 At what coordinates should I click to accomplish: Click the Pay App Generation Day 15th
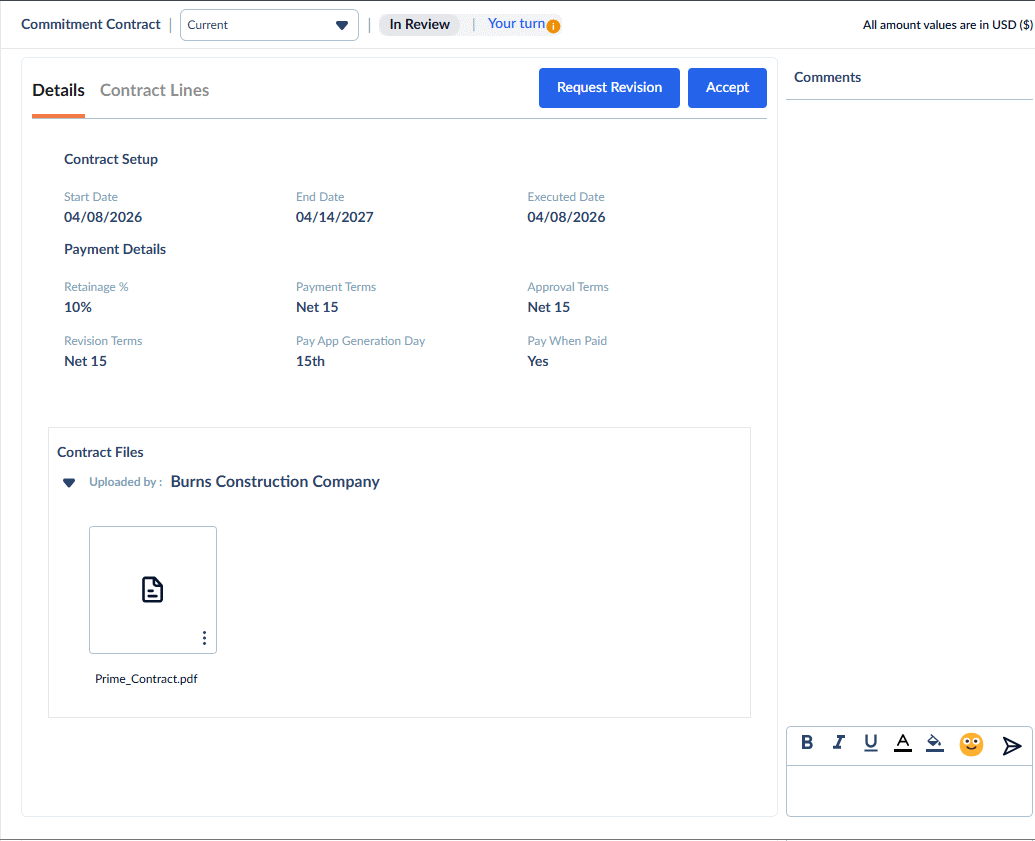(310, 361)
